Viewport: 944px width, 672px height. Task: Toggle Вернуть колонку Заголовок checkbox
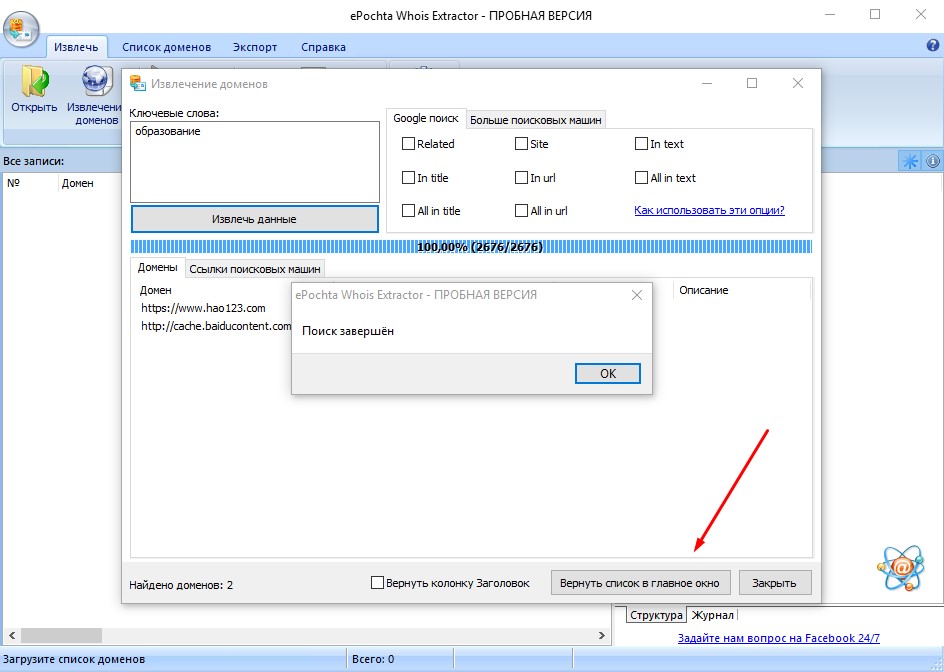pos(377,582)
